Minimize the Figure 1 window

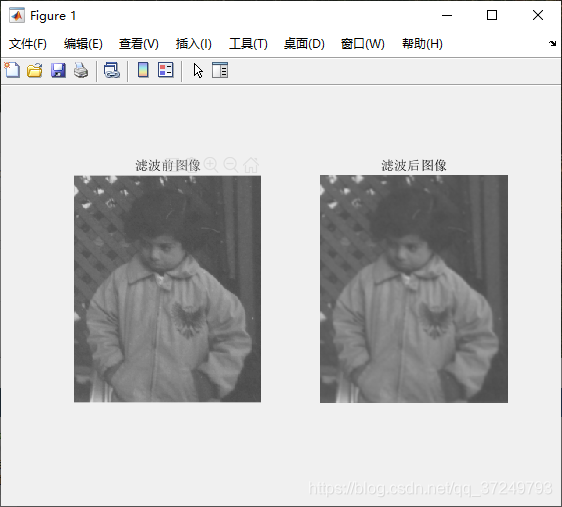tap(447, 15)
